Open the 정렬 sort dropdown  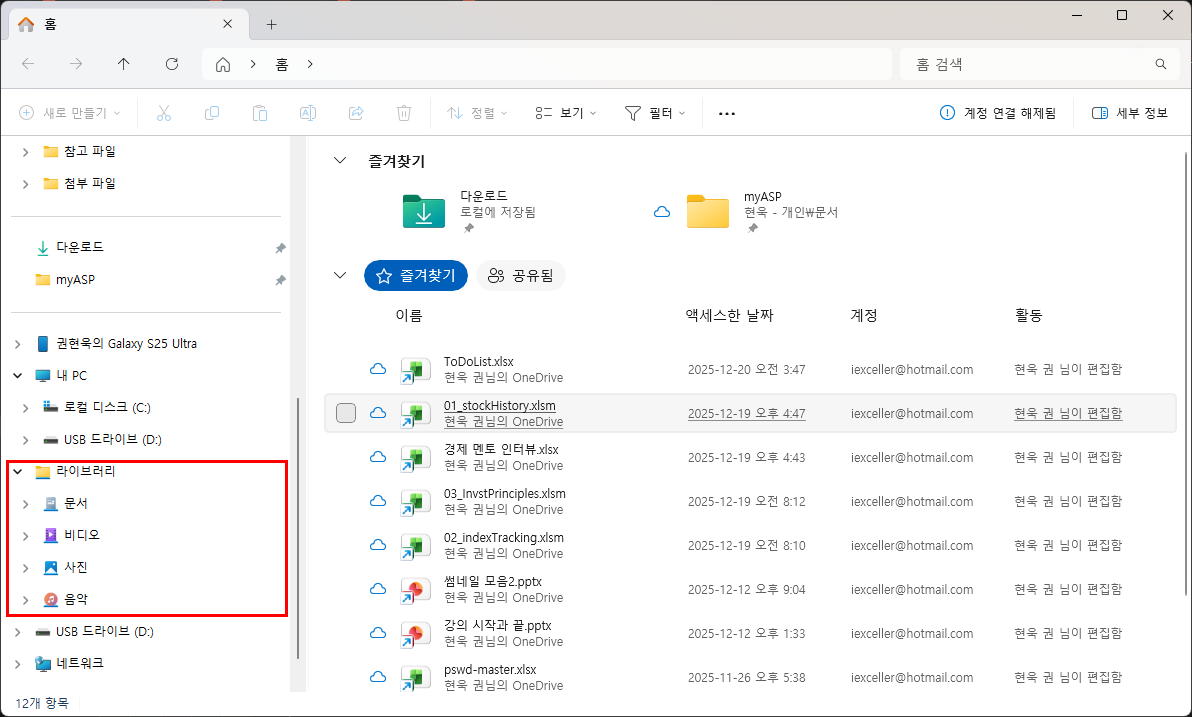coord(477,112)
